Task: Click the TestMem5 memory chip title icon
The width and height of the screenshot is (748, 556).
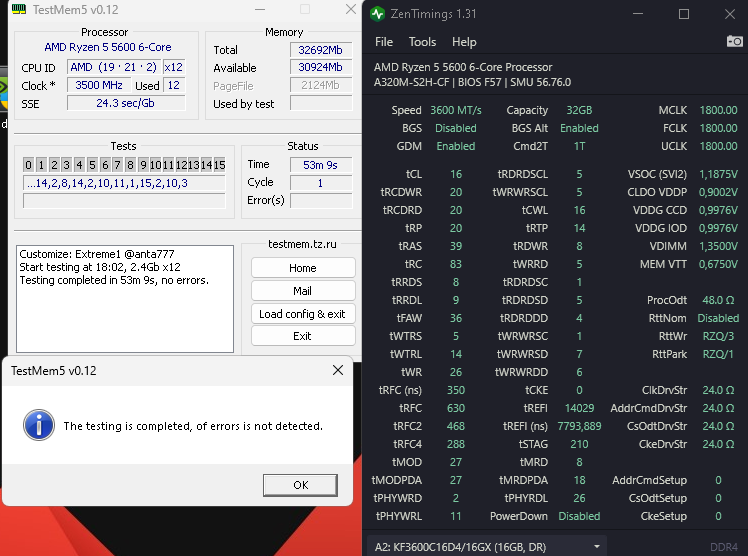Action: point(19,9)
